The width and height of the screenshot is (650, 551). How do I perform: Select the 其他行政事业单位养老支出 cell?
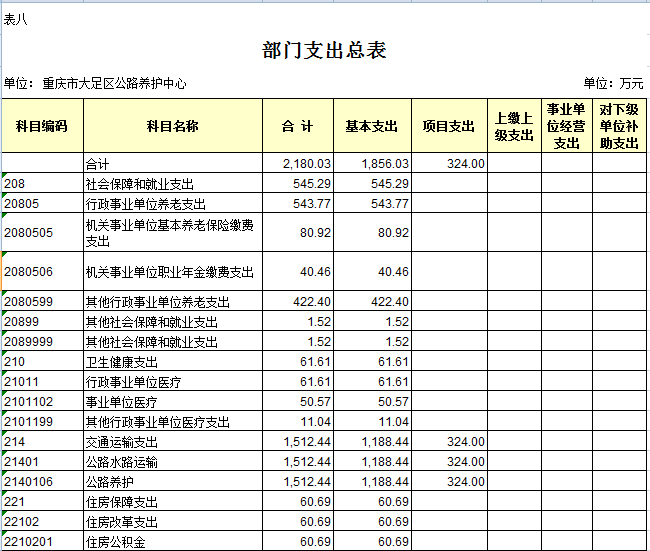tap(173, 301)
